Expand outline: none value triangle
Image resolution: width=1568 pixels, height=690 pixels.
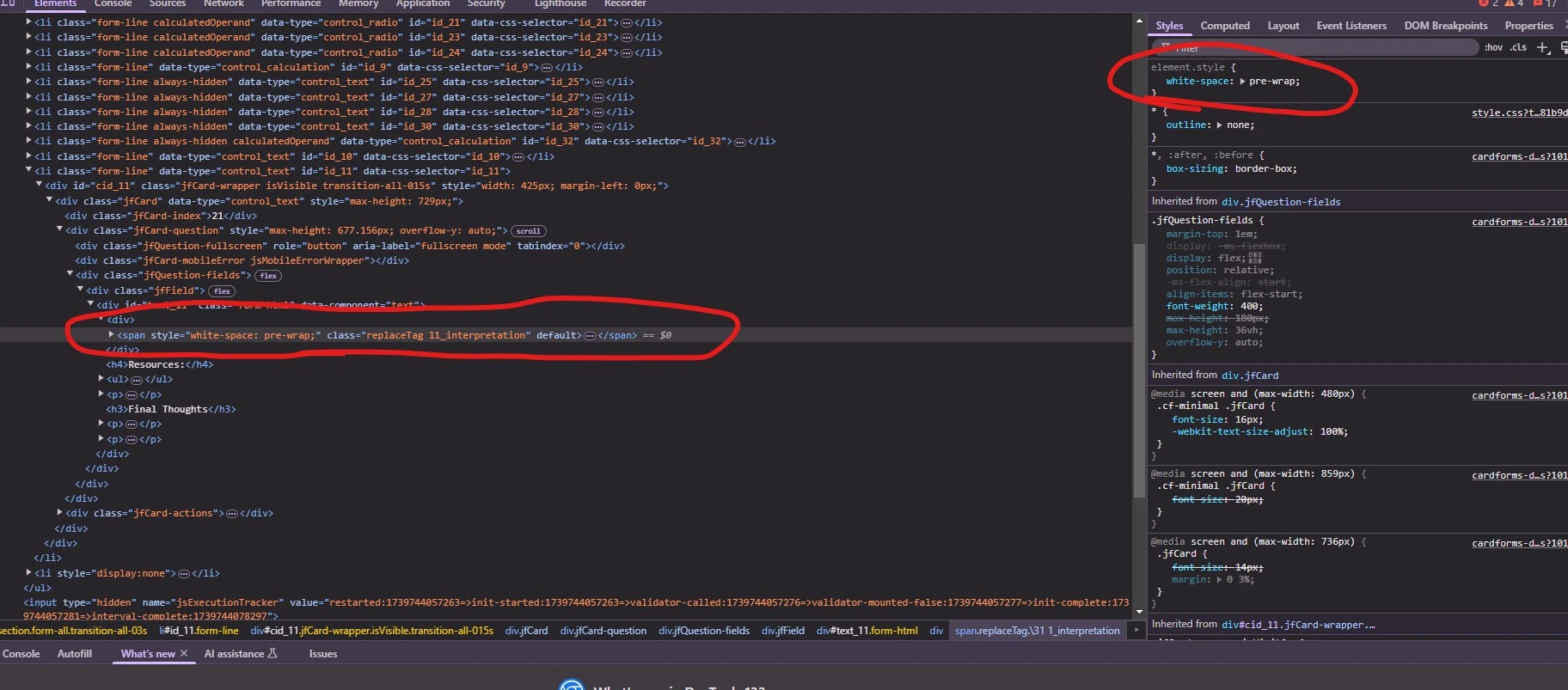point(1220,125)
